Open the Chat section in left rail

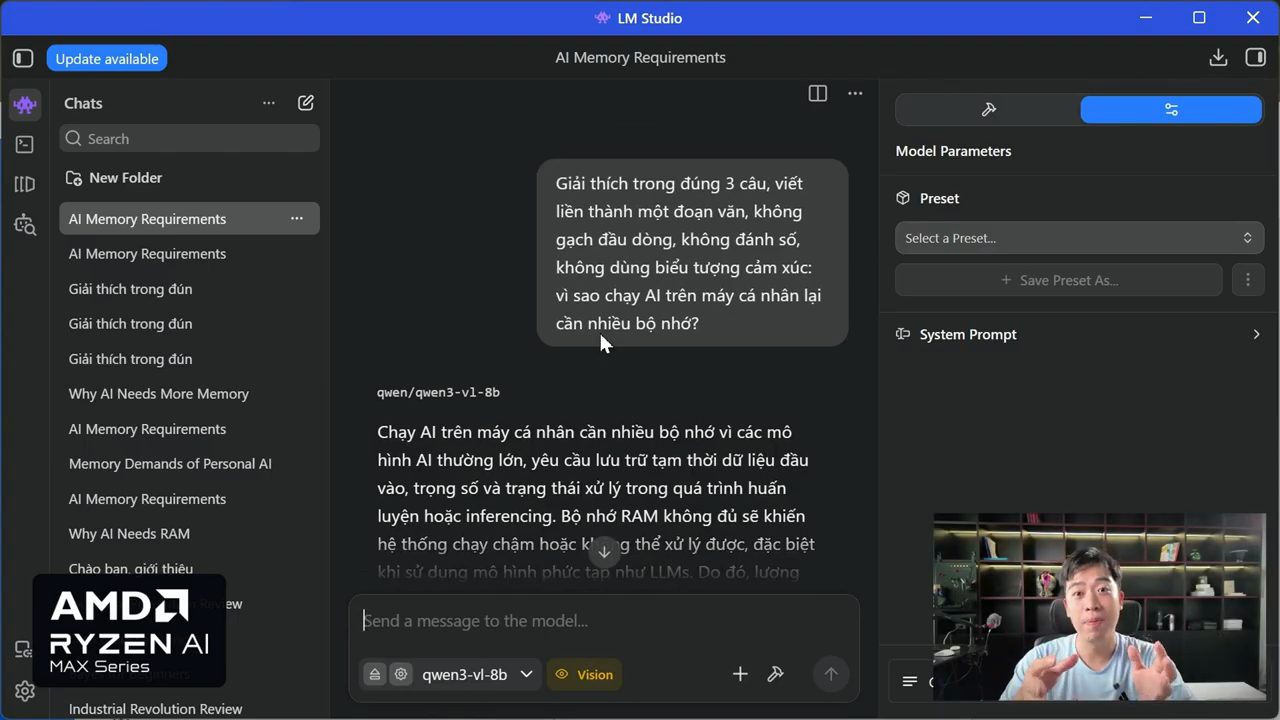click(25, 104)
